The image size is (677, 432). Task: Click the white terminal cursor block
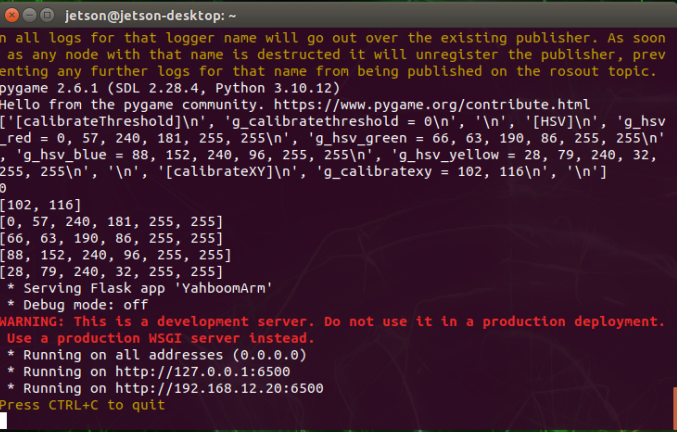point(5,420)
